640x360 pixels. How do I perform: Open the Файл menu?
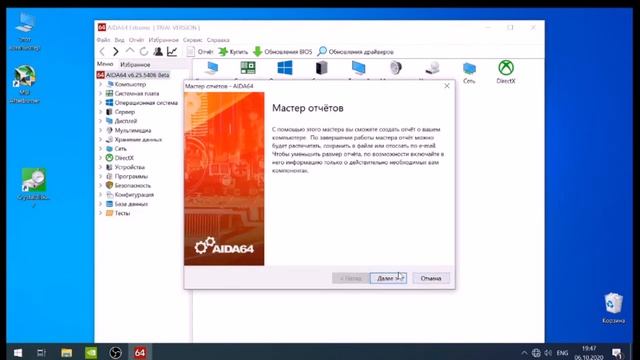click(x=103, y=40)
